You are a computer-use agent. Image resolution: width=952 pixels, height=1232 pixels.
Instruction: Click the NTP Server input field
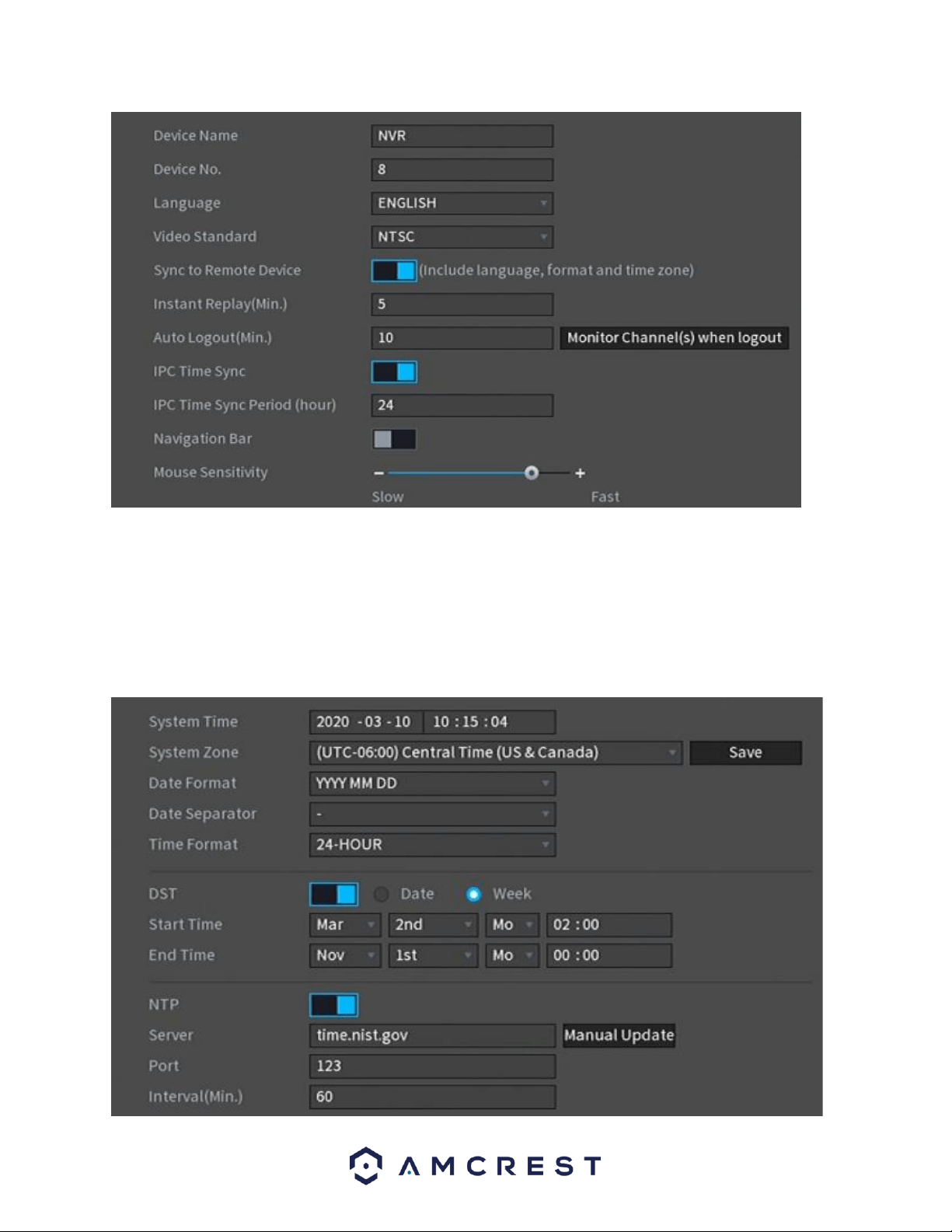432,1035
